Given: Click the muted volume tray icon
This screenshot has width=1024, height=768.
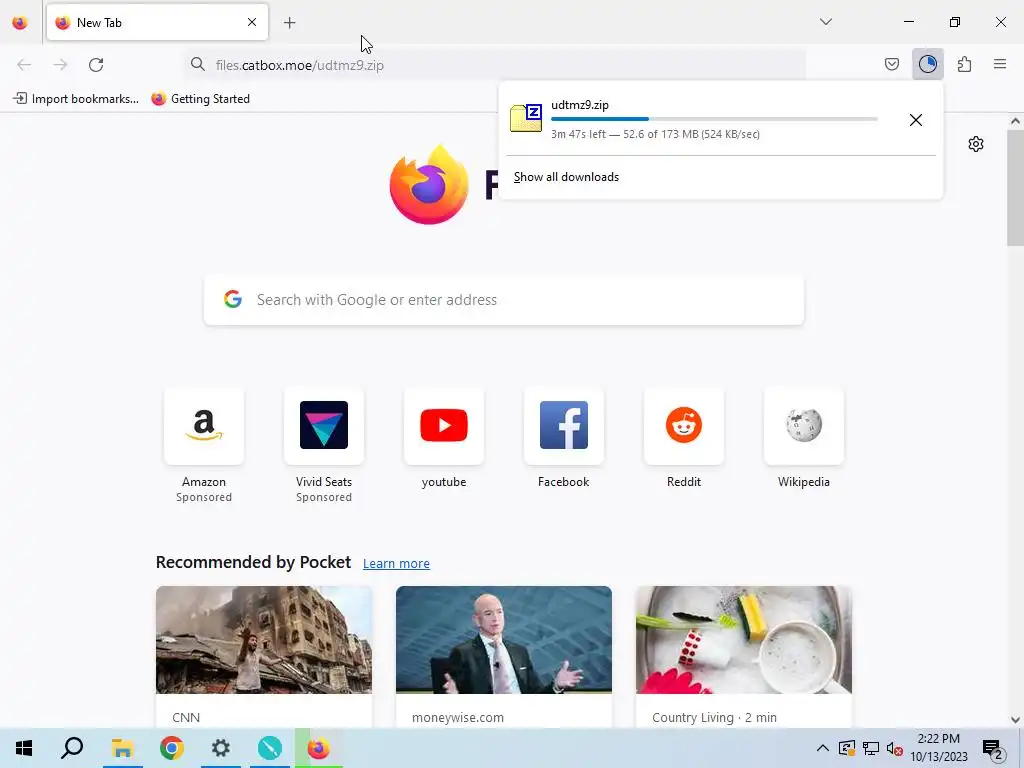Looking at the screenshot, I should click(895, 749).
